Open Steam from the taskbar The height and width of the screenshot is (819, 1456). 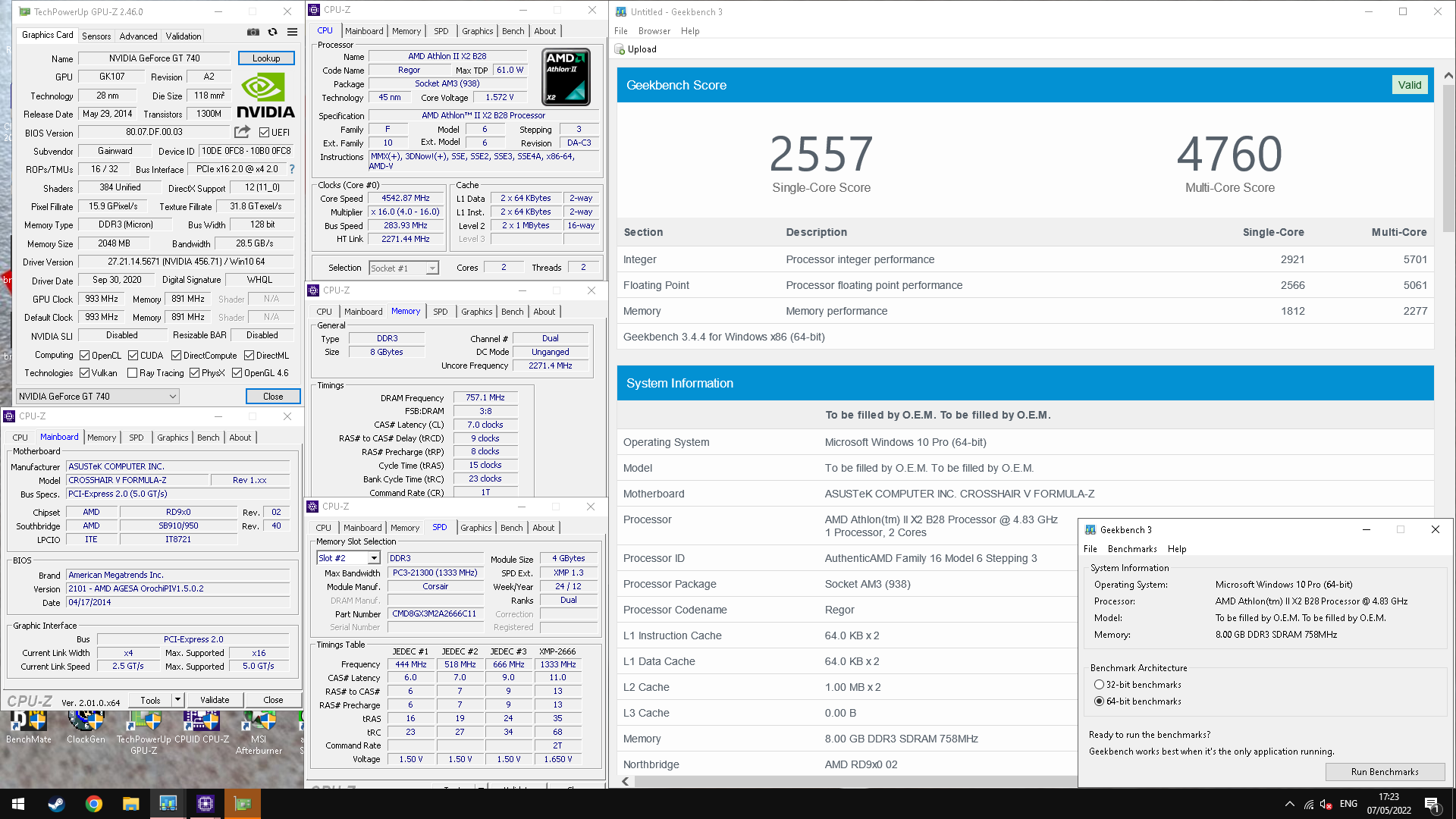56,804
